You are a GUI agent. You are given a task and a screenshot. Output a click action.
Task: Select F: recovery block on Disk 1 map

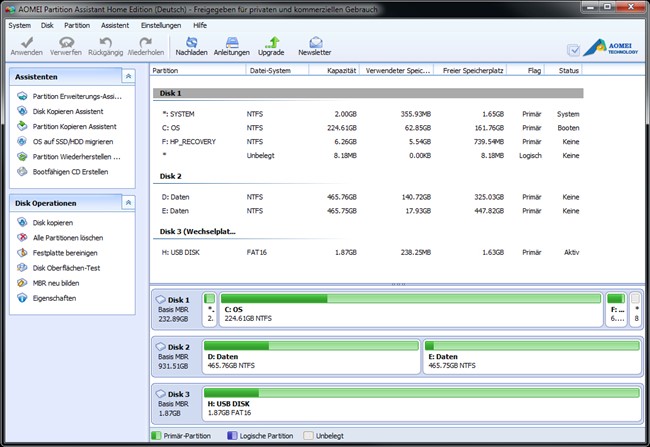point(616,309)
